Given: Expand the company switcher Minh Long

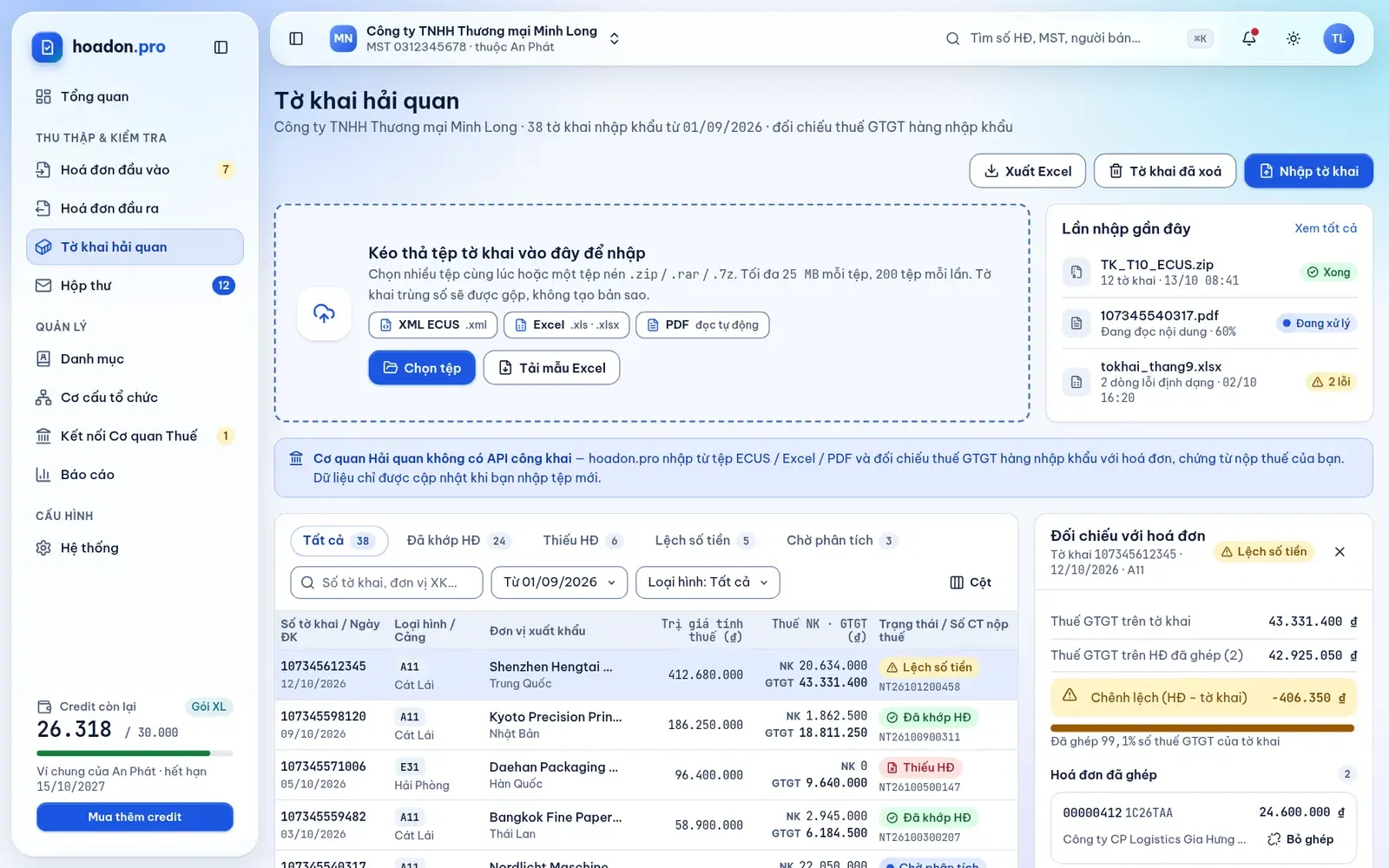Looking at the screenshot, I should [x=475, y=38].
